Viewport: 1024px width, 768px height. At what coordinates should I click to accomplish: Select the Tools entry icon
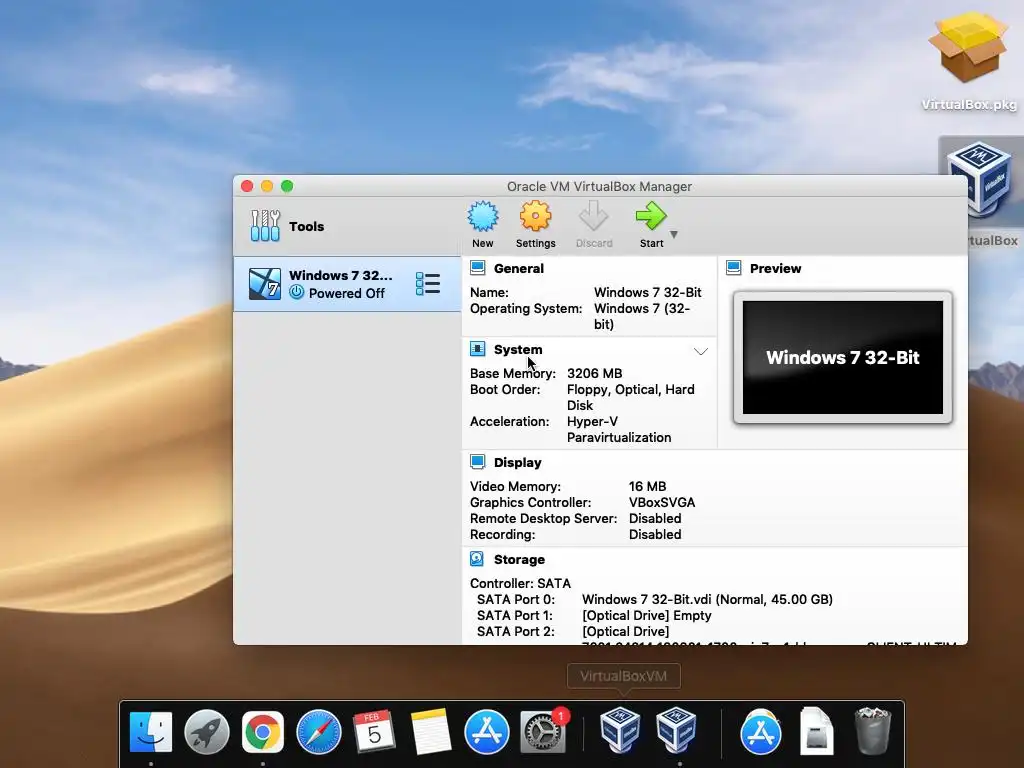click(x=265, y=226)
